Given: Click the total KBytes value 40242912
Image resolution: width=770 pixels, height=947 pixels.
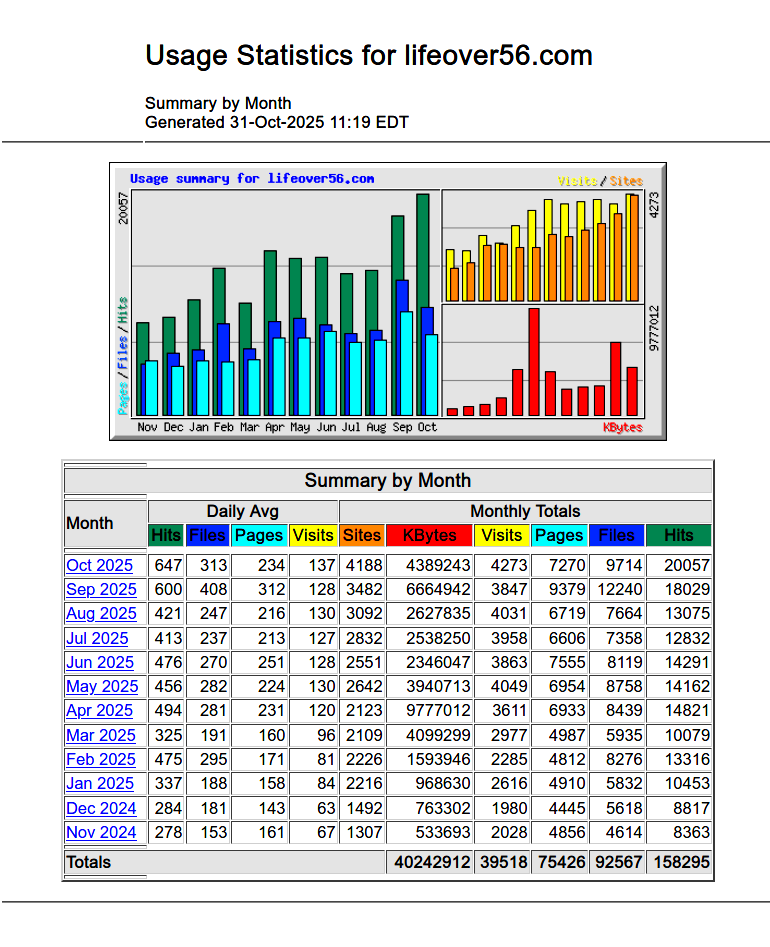Looking at the screenshot, I should [429, 862].
